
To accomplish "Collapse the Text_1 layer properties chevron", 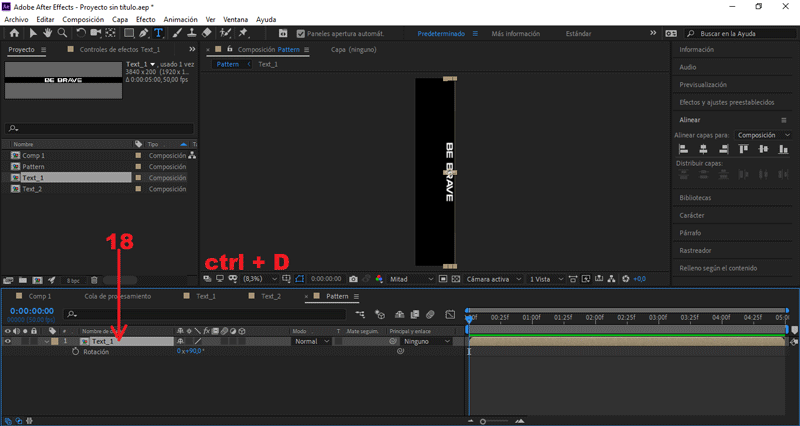I will (46, 341).
